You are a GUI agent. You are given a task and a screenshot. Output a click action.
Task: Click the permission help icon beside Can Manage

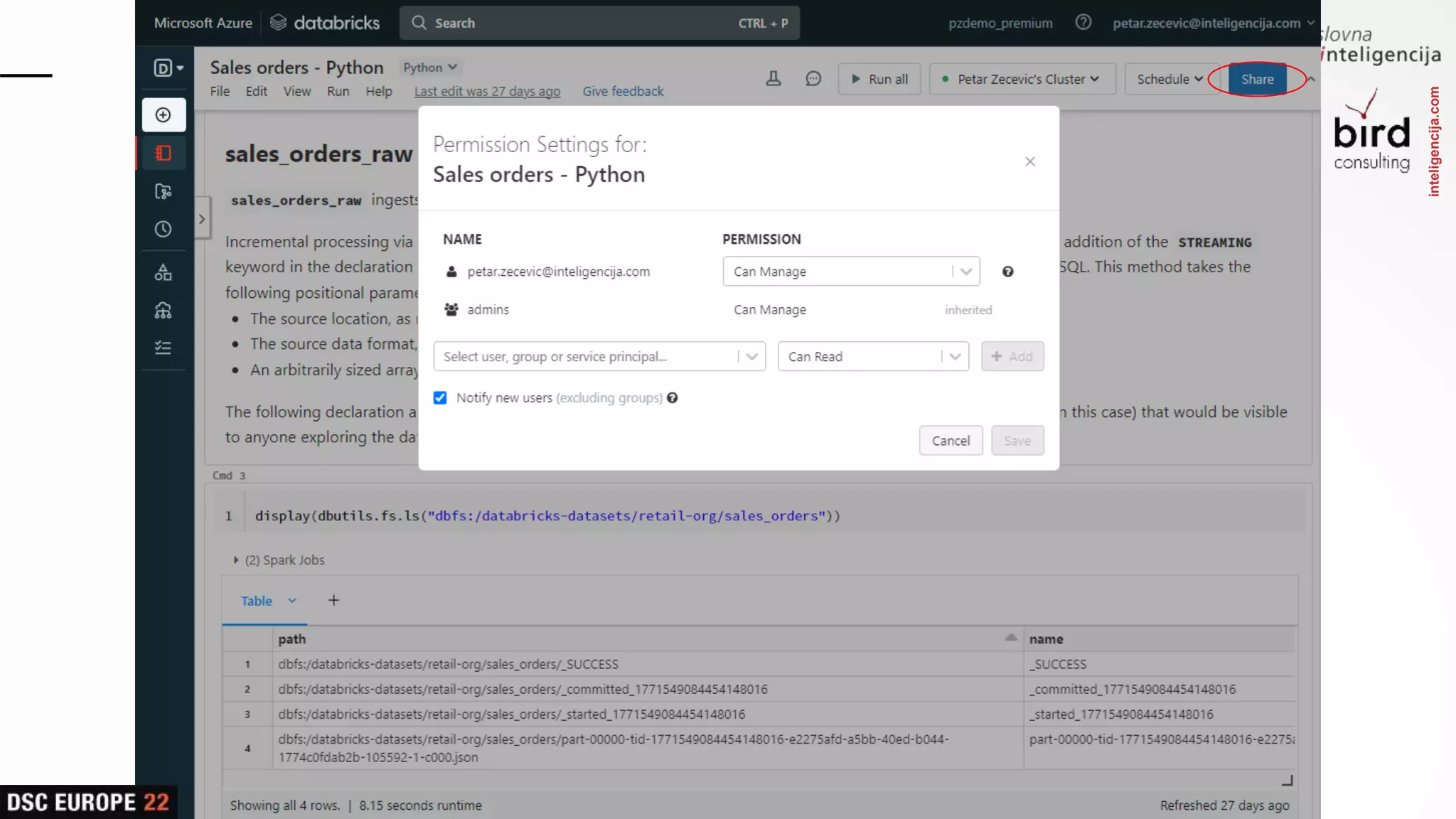coord(1007,272)
